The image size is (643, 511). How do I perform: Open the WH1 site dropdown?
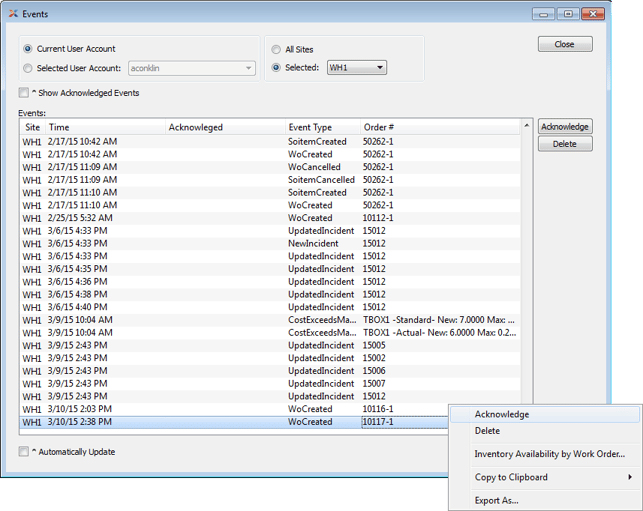click(x=356, y=68)
